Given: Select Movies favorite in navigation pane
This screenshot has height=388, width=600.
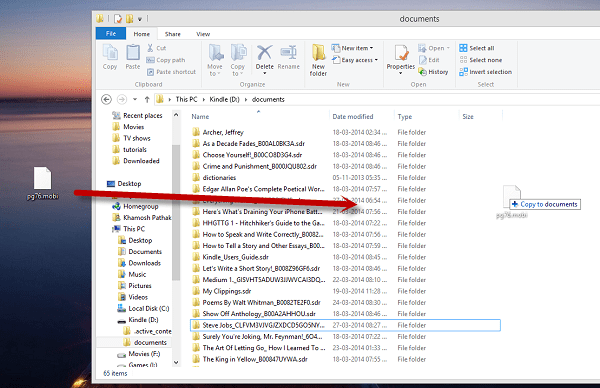Looking at the screenshot, I should tap(128, 127).
